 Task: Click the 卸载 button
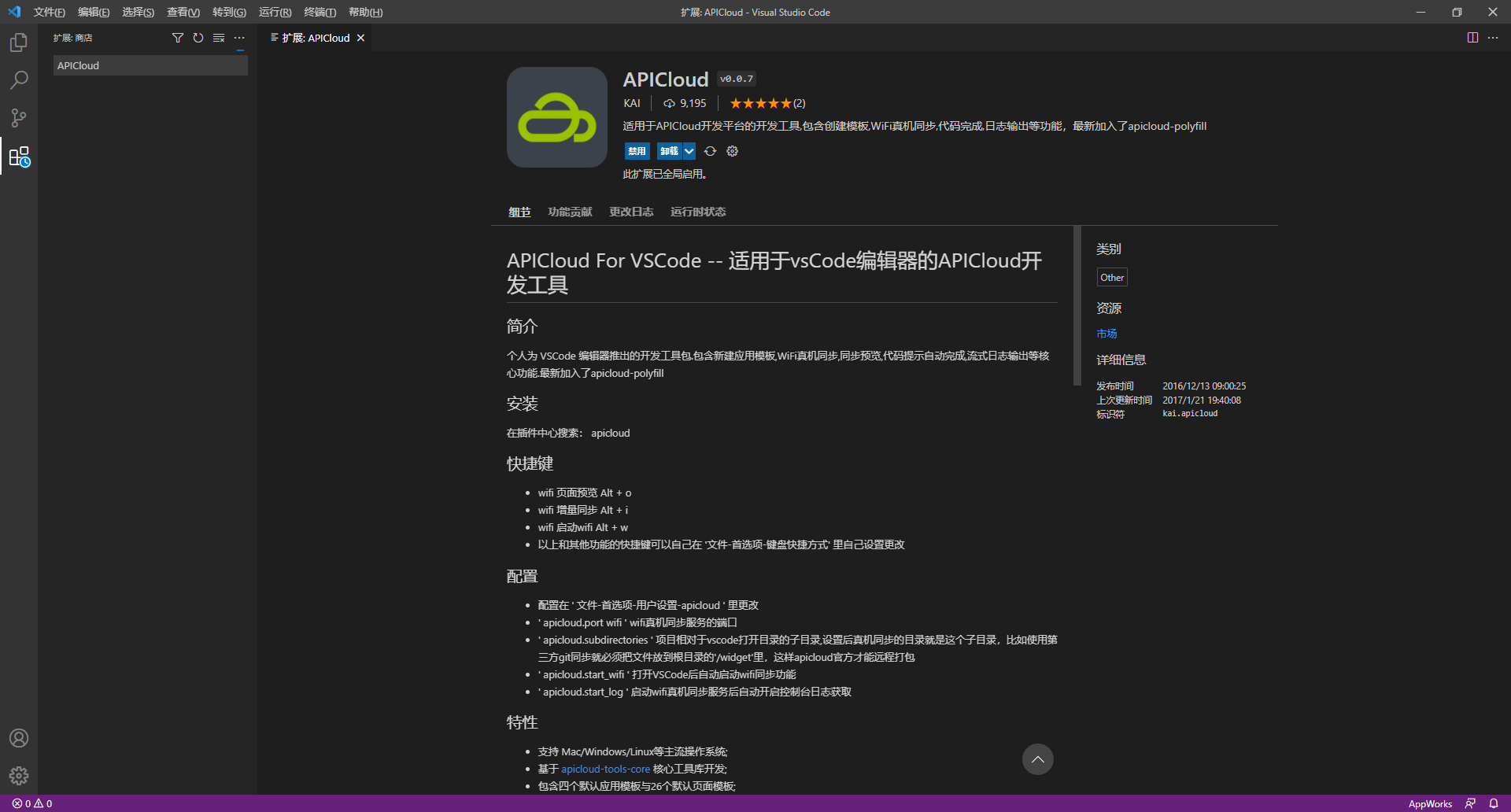[669, 151]
